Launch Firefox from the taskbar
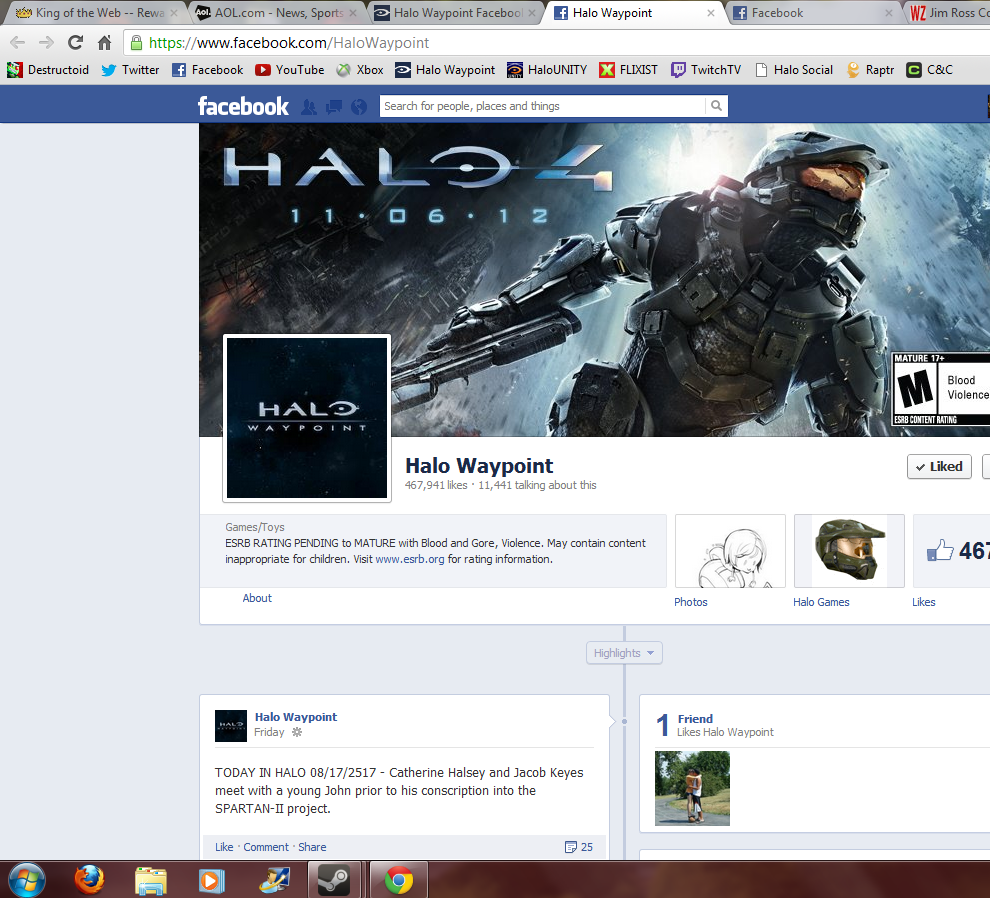 click(90, 880)
